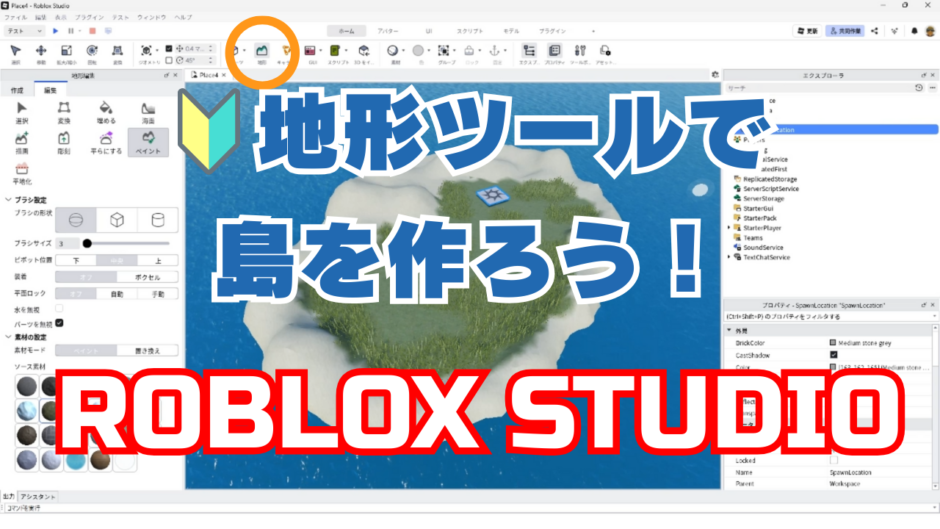Image resolution: width=940 pixels, height=529 pixels.
Task: Switch to the Create (作成) terrain tab
Action: 17,90
